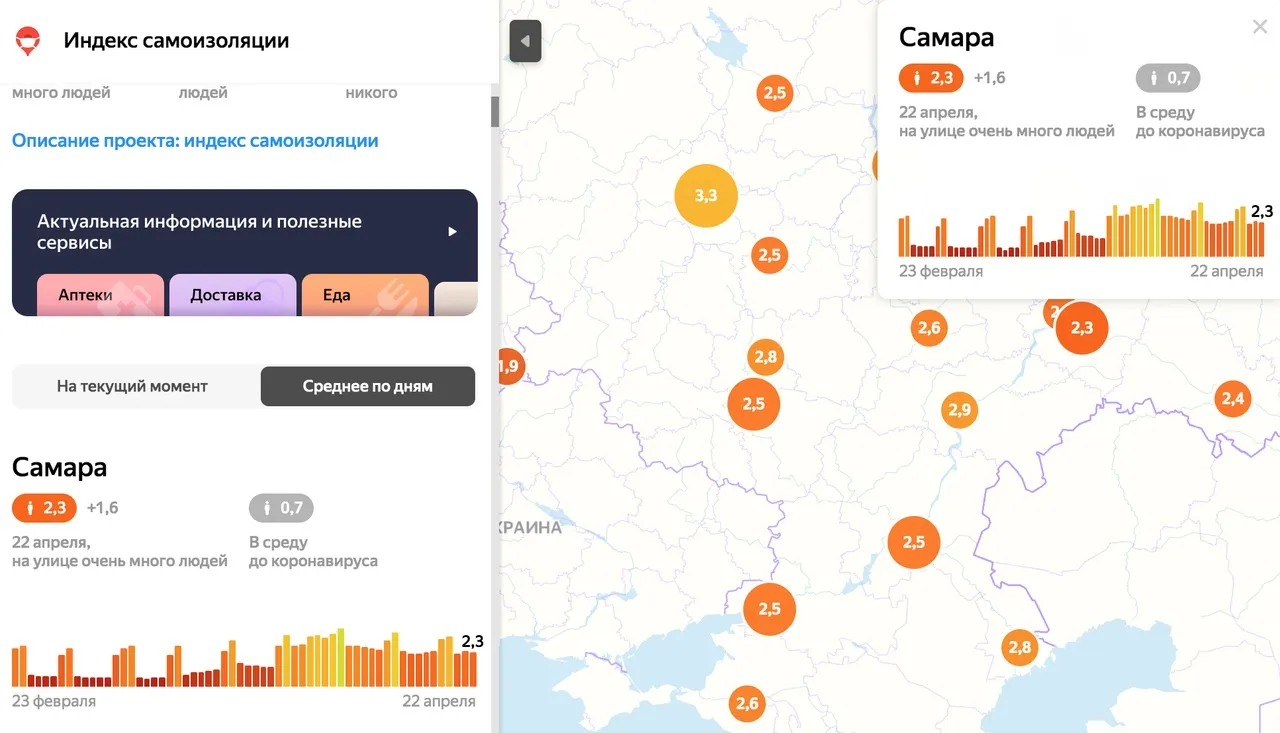This screenshot has width=1280, height=733.
Task: Close the Самара popup card
Action: [1260, 28]
